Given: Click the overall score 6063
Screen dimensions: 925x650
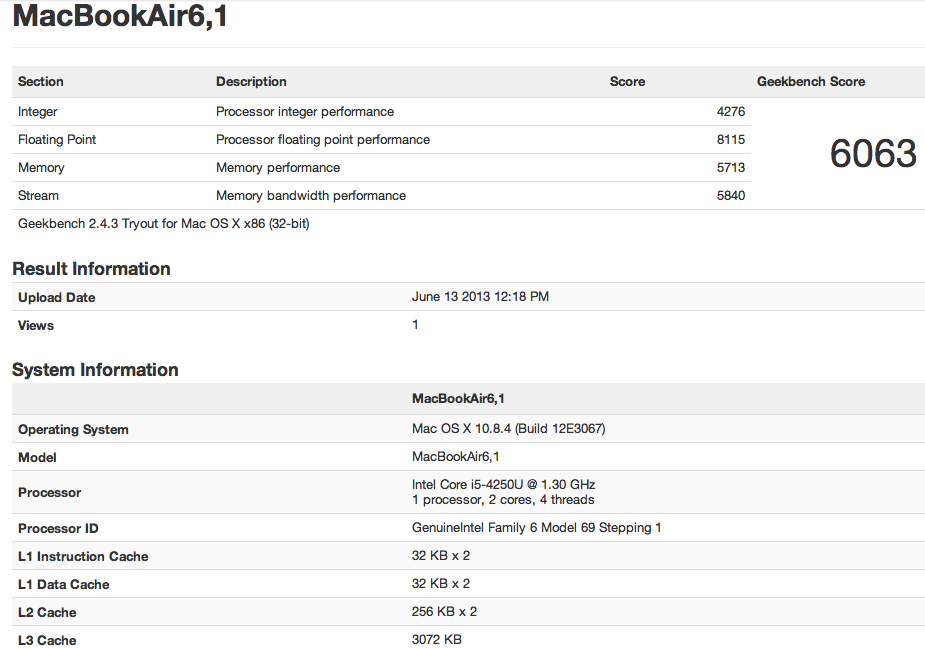Looking at the screenshot, I should pyautogui.click(x=873, y=153).
